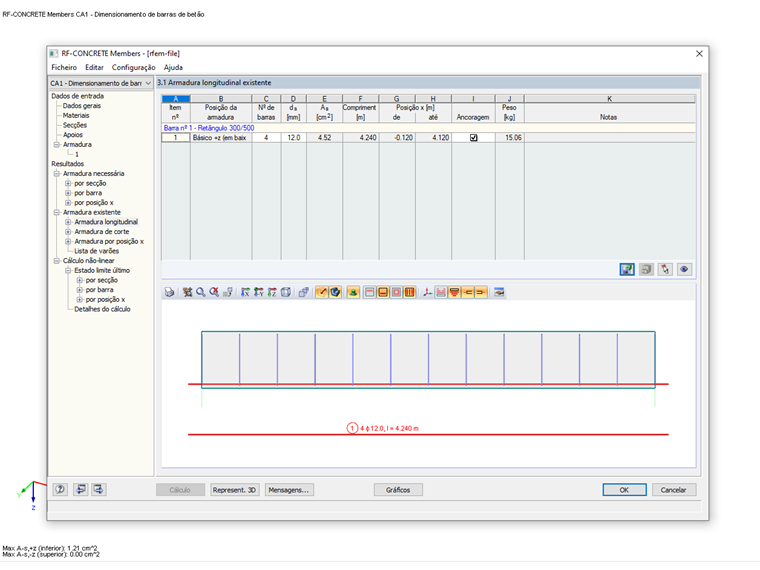Toggle the blue solid rendering icon
This screenshot has height=570, width=760.
(x=335, y=292)
